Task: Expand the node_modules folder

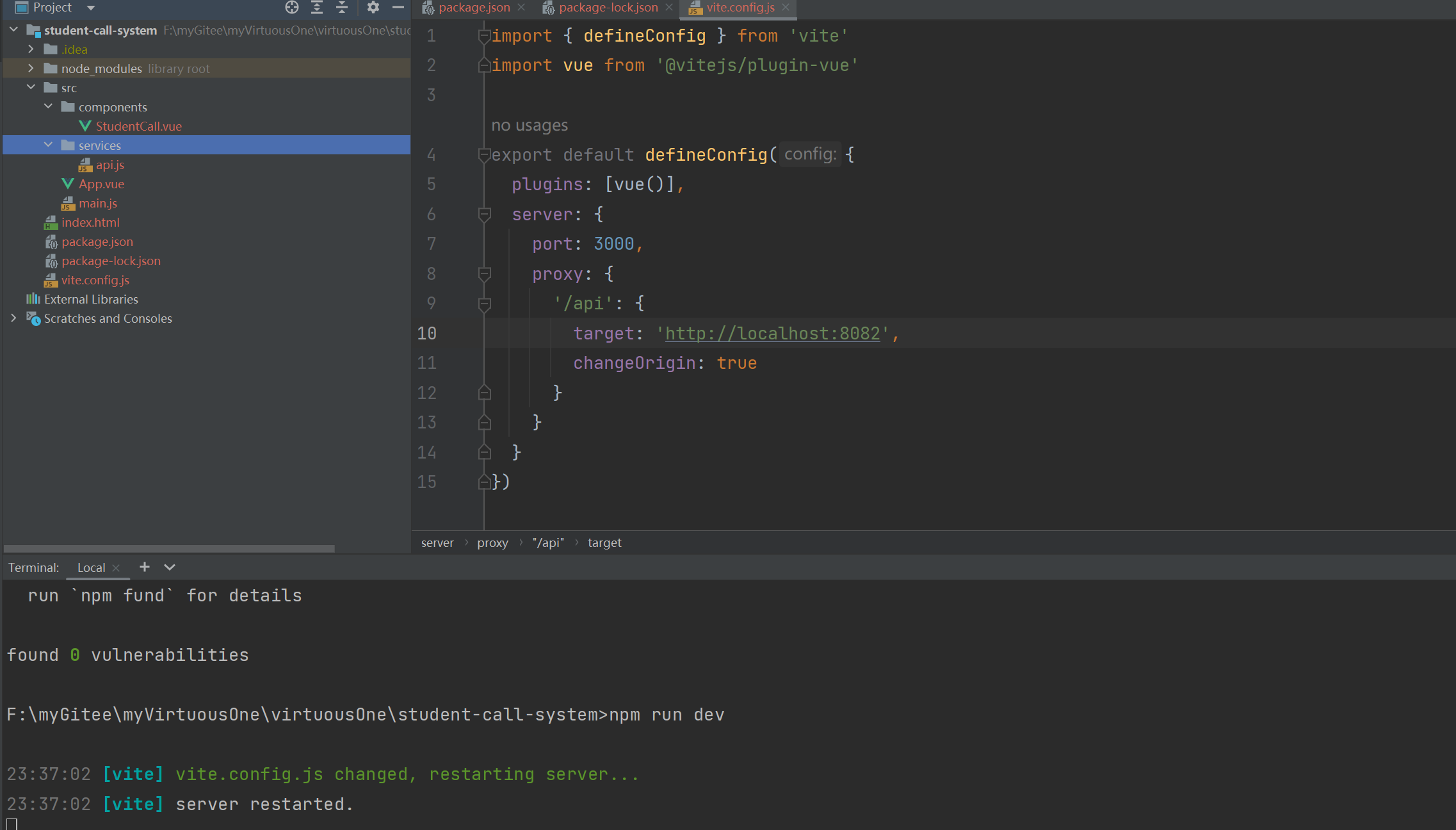Action: point(31,68)
